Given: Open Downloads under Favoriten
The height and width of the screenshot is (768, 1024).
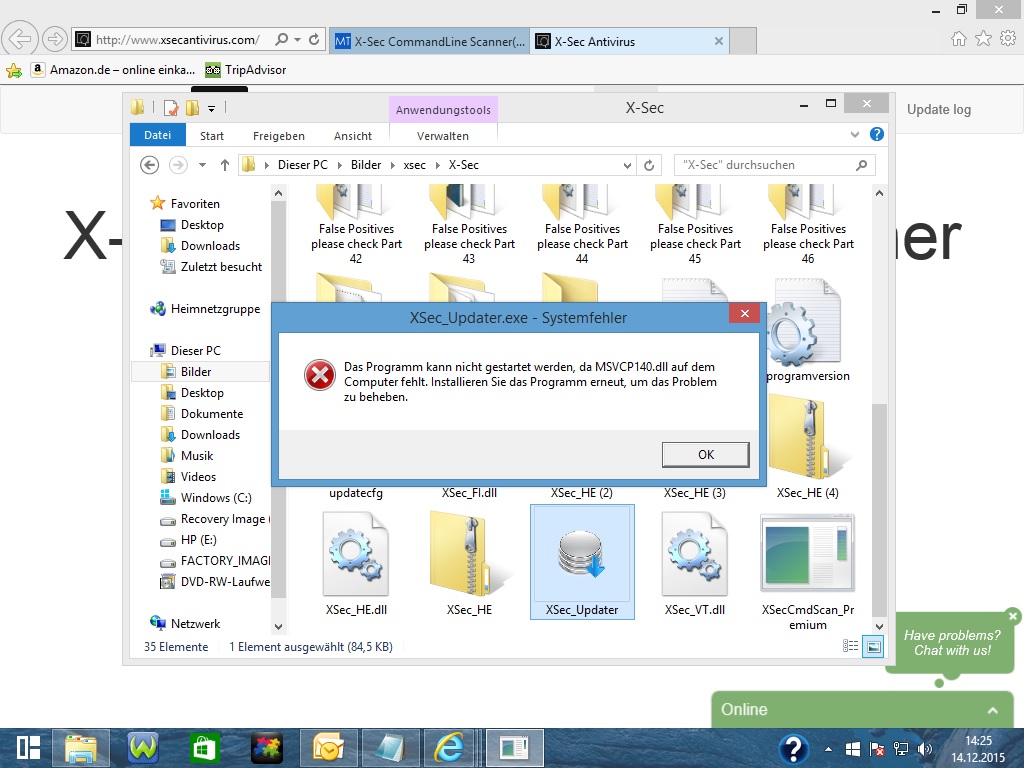Looking at the screenshot, I should coord(200,246).
